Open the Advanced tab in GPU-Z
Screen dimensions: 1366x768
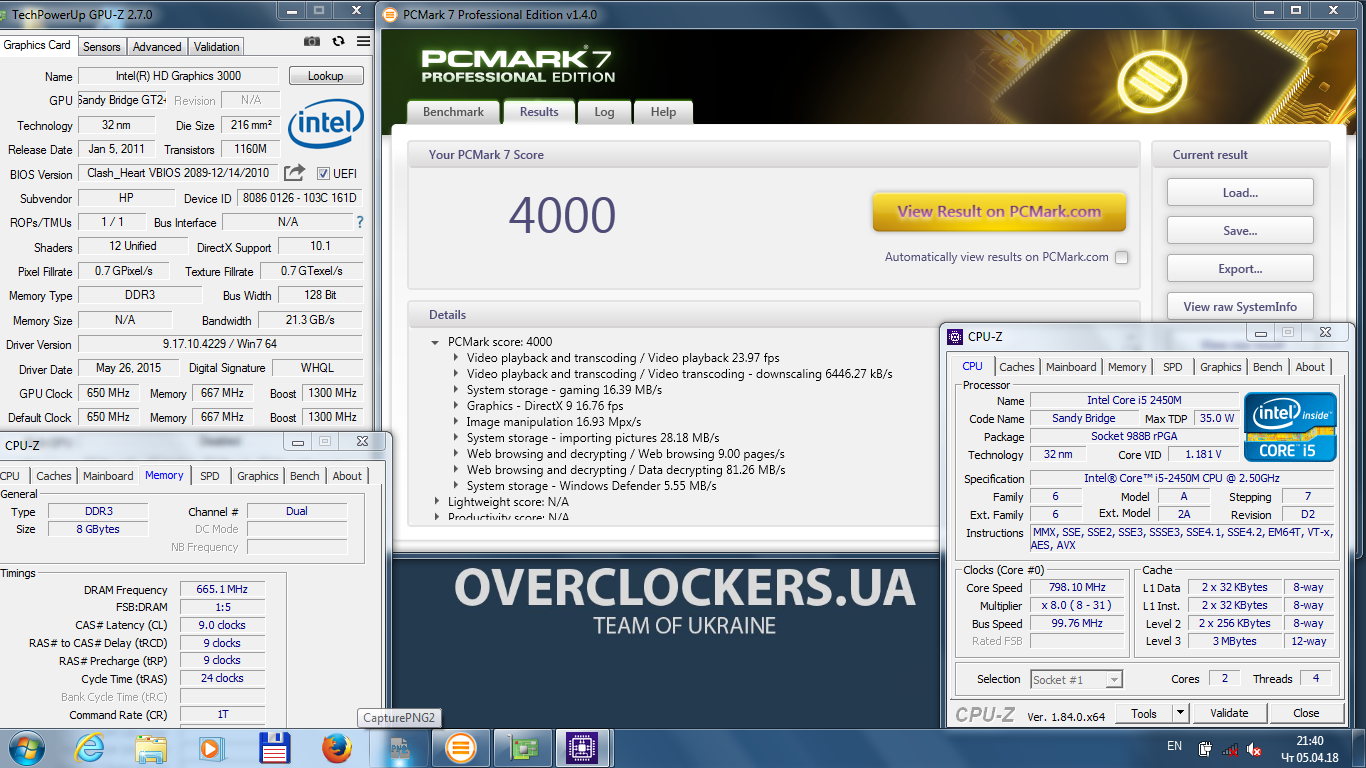[157, 47]
